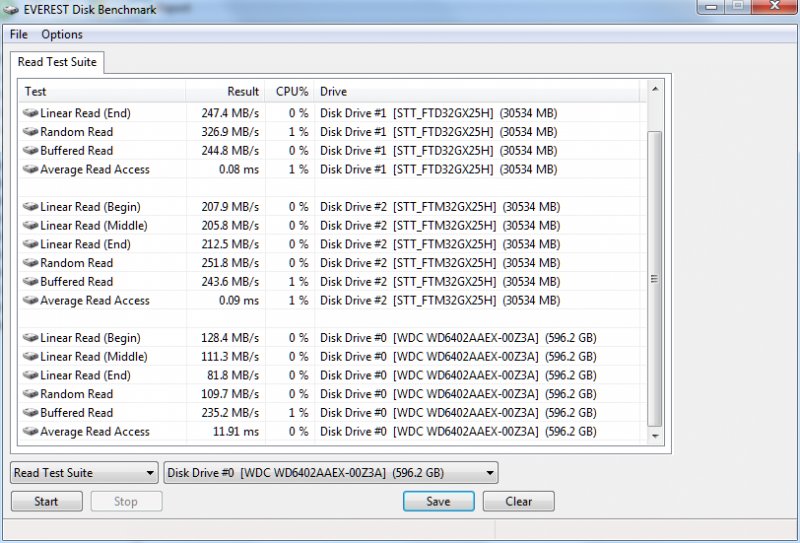Viewport: 800px width, 543px height.
Task: Click Drive #0 drive text in 128.4 MB/s row
Action: click(458, 337)
